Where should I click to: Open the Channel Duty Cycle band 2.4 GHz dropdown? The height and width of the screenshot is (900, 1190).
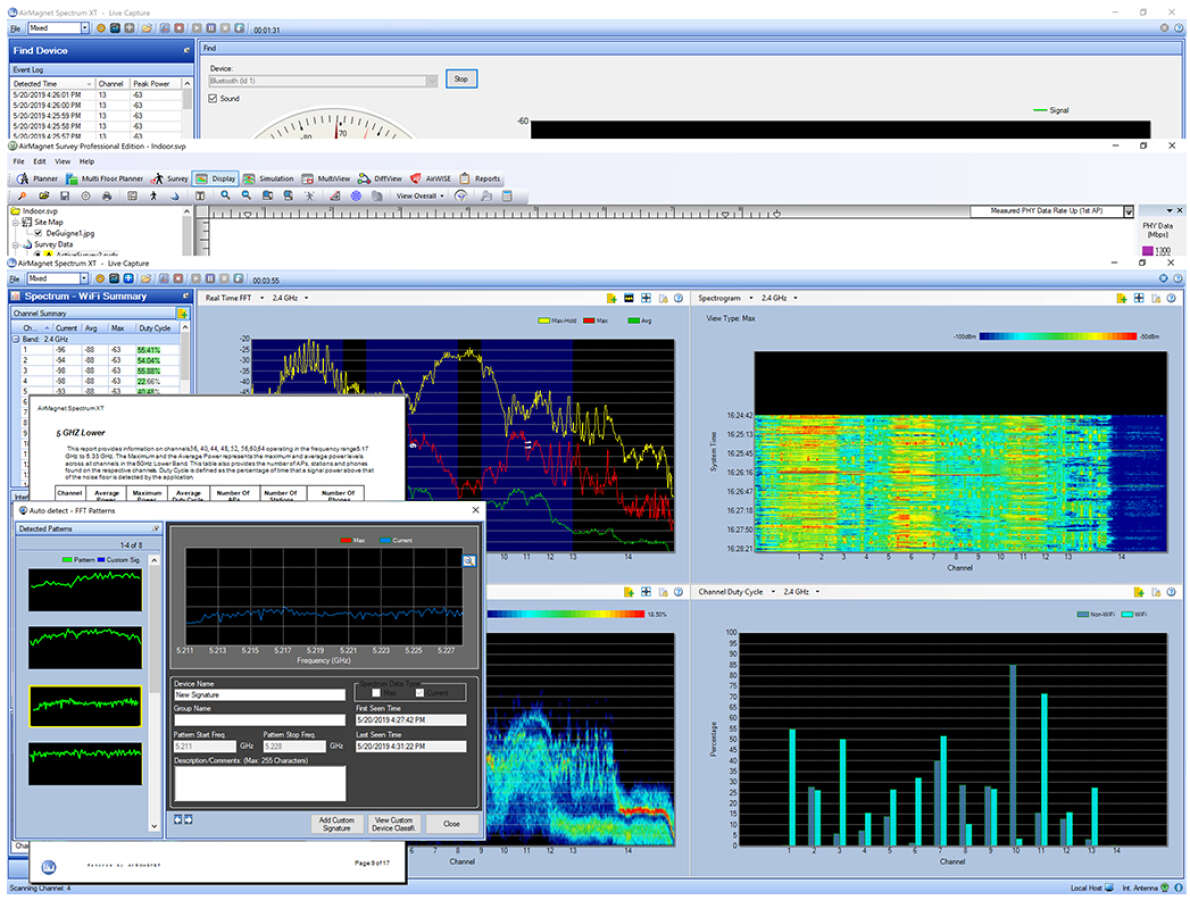[817, 592]
